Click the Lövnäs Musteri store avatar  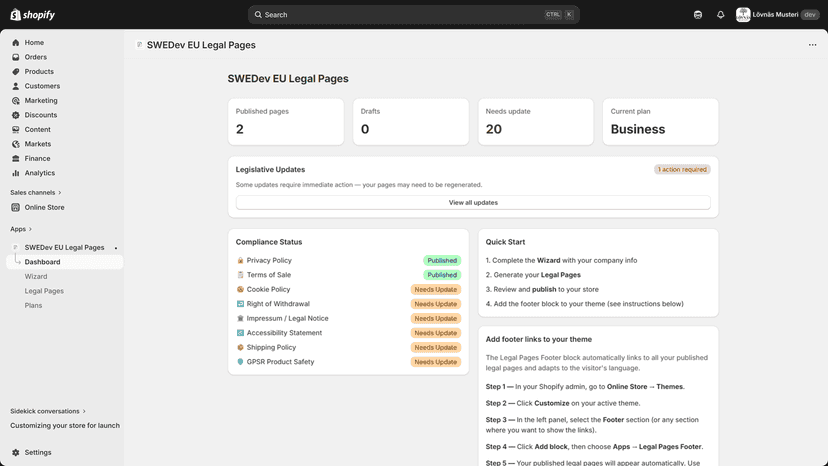click(x=743, y=15)
